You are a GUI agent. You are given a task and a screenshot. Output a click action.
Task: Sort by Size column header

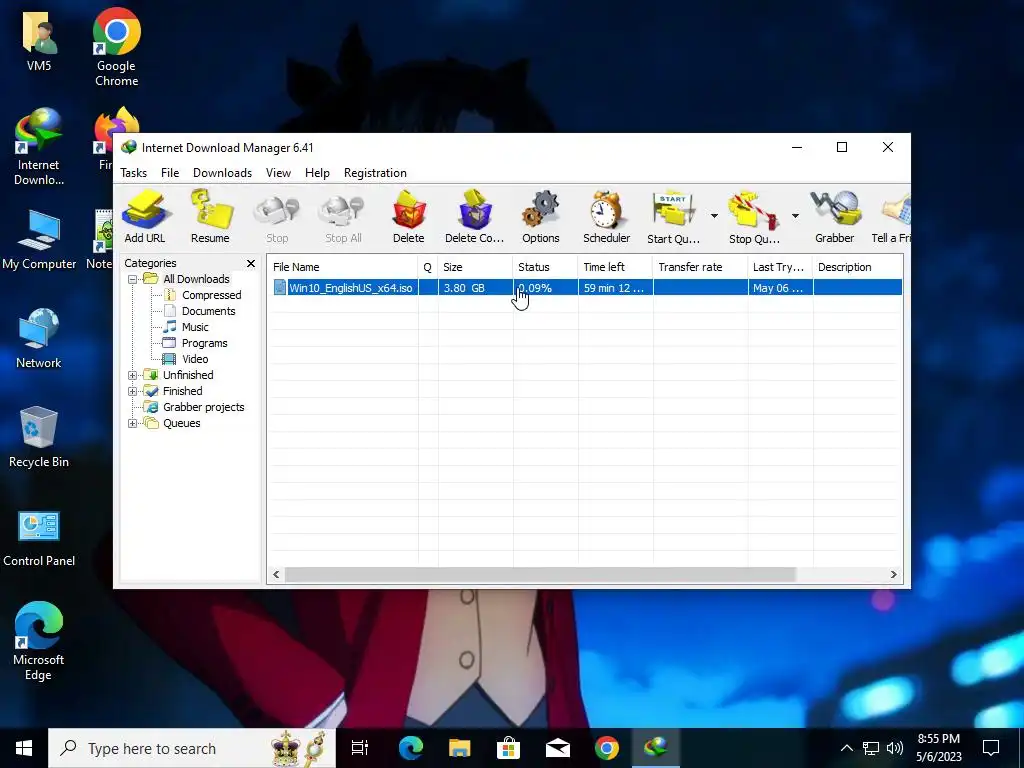[475, 267]
